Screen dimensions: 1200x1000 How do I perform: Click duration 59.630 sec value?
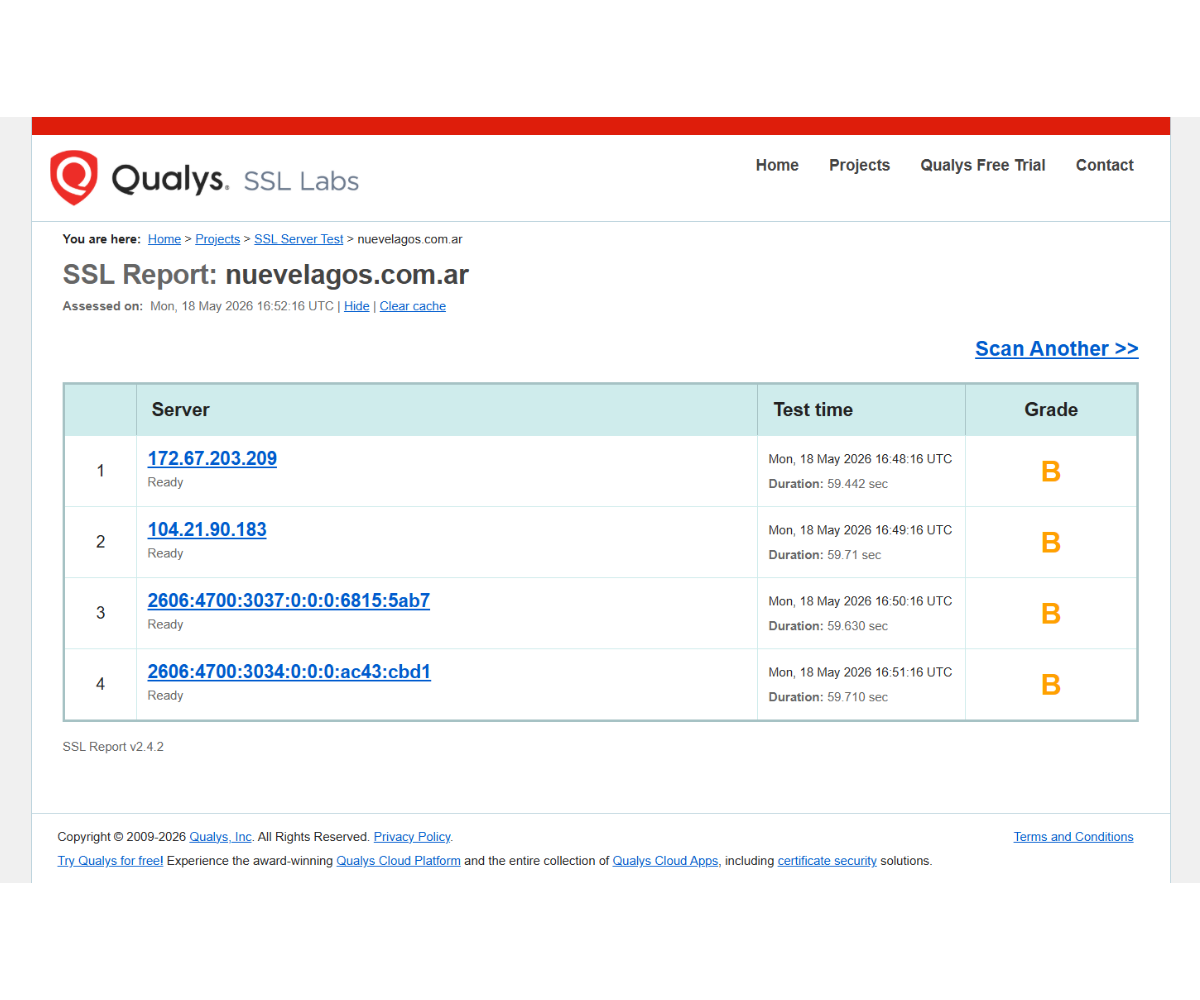coord(857,626)
